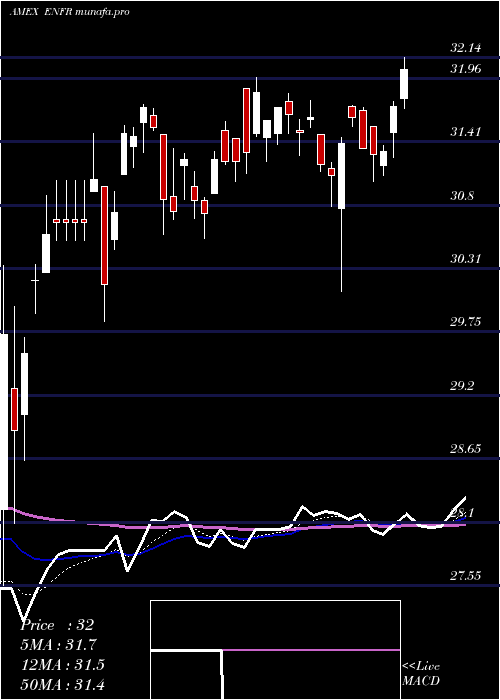Click the 29.75 price level label
Screen dimensions: 500x700
(x=466, y=321)
